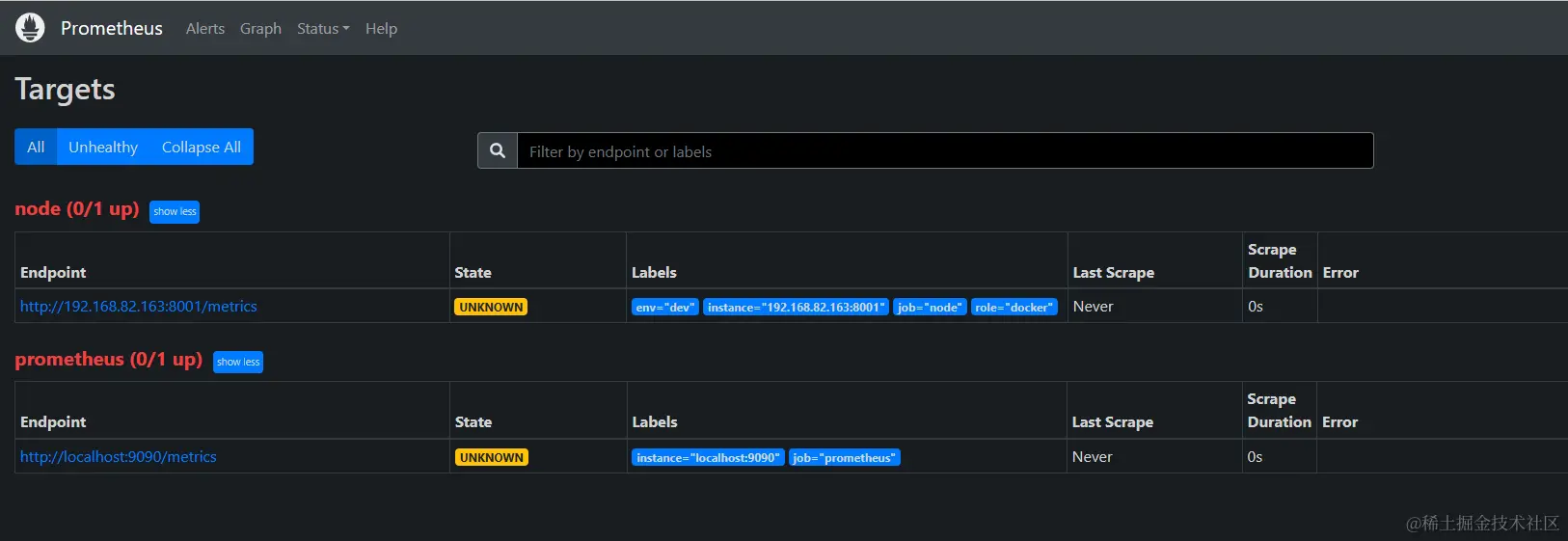Click Last Scrape header in node table

(x=1114, y=272)
